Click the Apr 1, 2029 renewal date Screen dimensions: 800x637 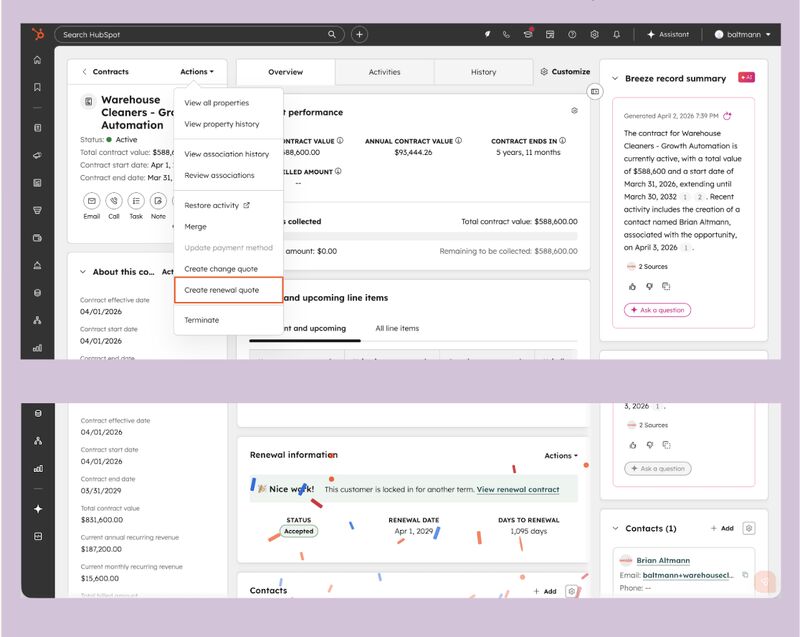click(x=413, y=531)
